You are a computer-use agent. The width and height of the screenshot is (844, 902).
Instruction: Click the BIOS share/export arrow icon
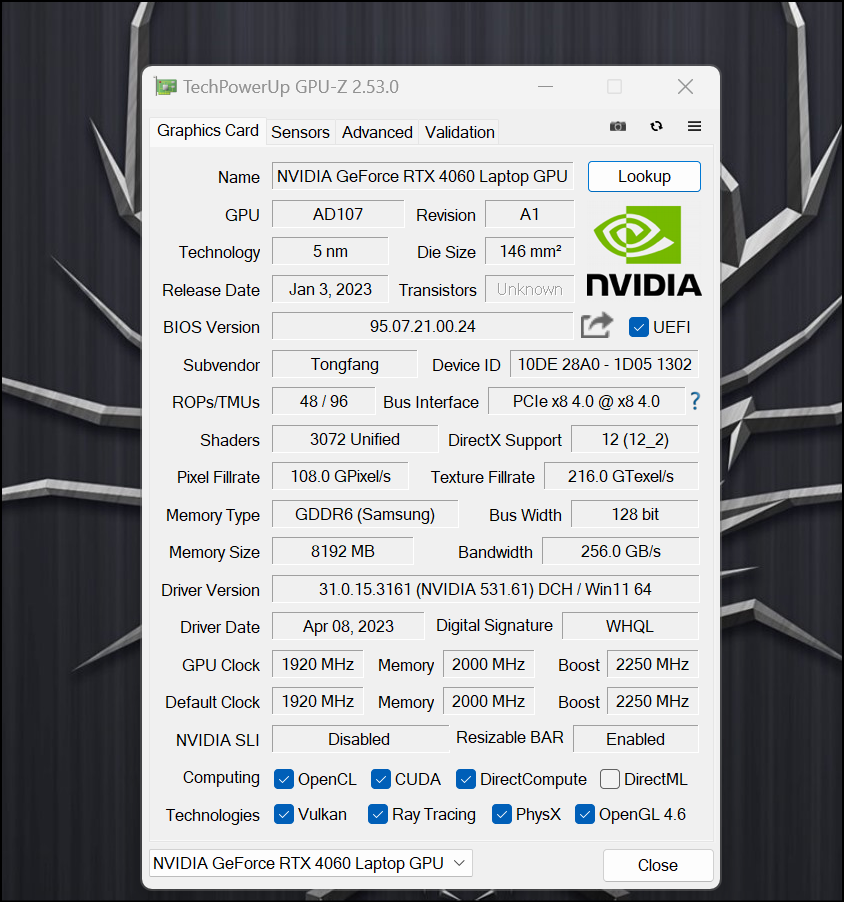pyautogui.click(x=597, y=325)
